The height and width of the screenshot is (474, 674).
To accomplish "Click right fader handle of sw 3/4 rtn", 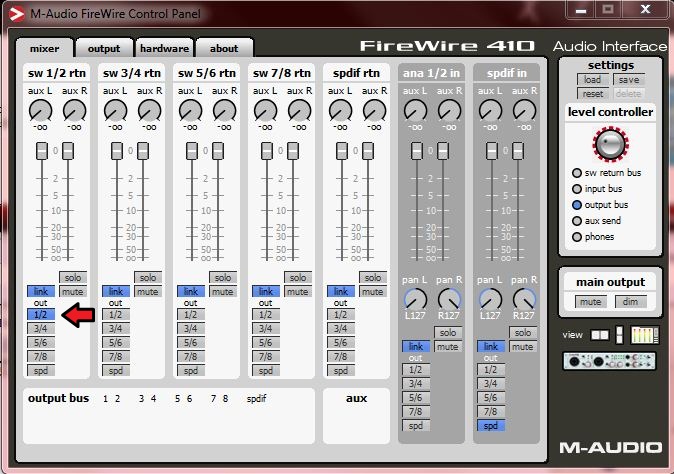I will [x=143, y=151].
